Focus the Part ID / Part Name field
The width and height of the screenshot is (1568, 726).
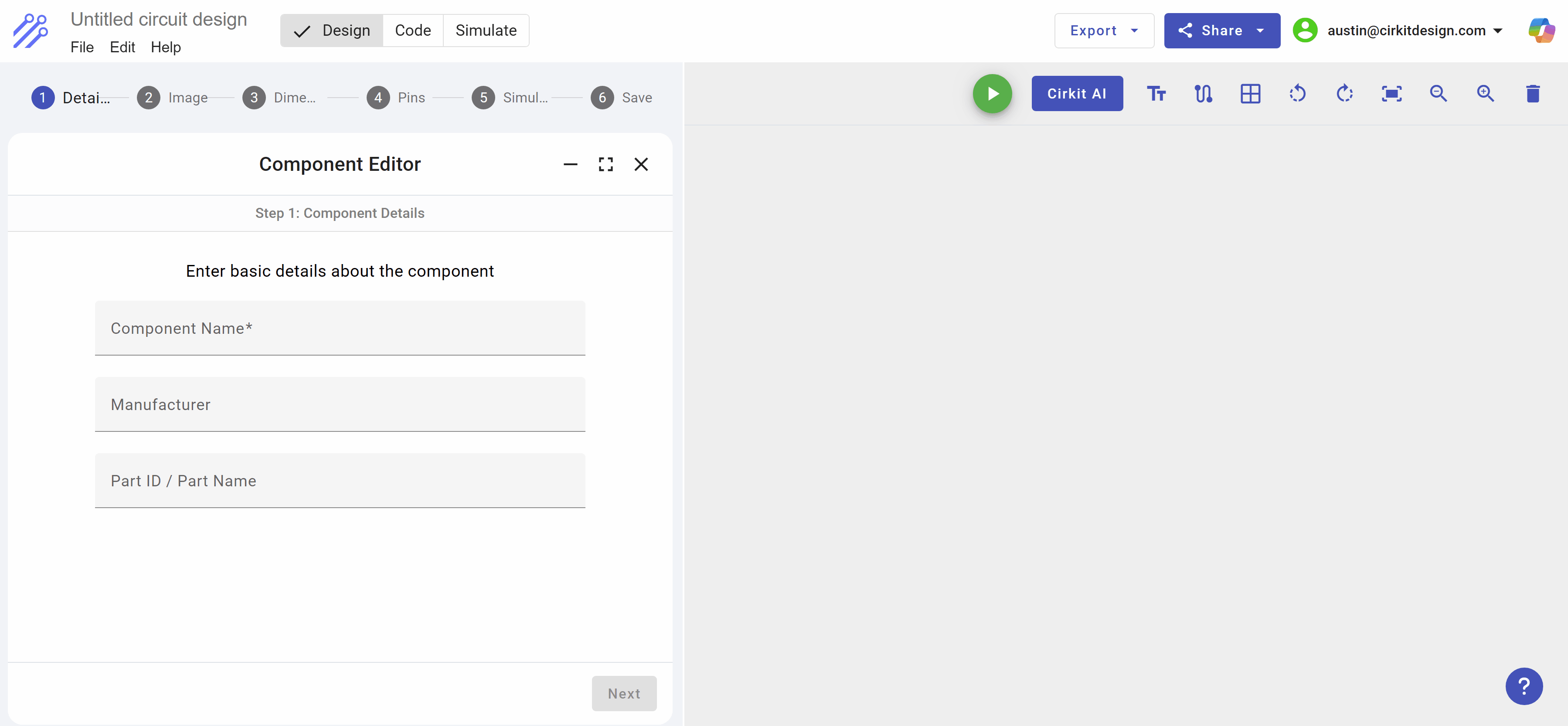tap(340, 481)
